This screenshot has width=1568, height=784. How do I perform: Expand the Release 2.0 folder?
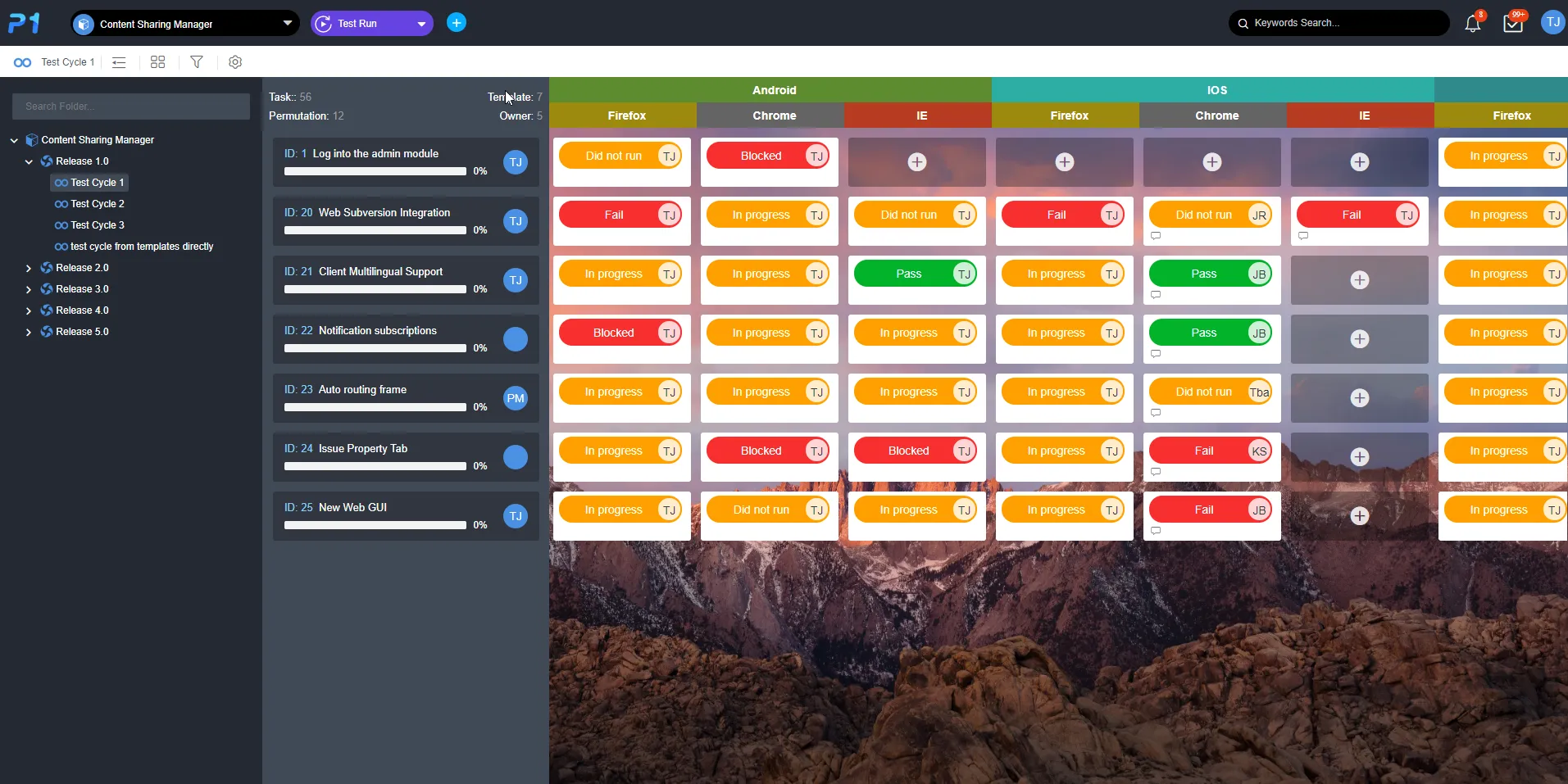[x=29, y=268]
